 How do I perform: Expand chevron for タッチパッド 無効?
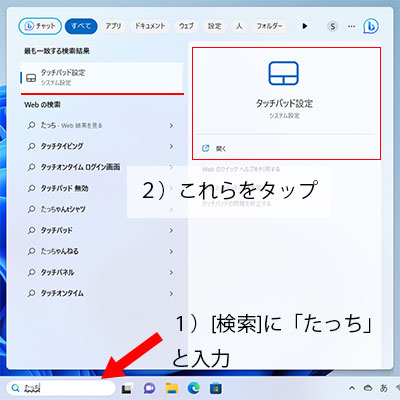pyautogui.click(x=171, y=188)
